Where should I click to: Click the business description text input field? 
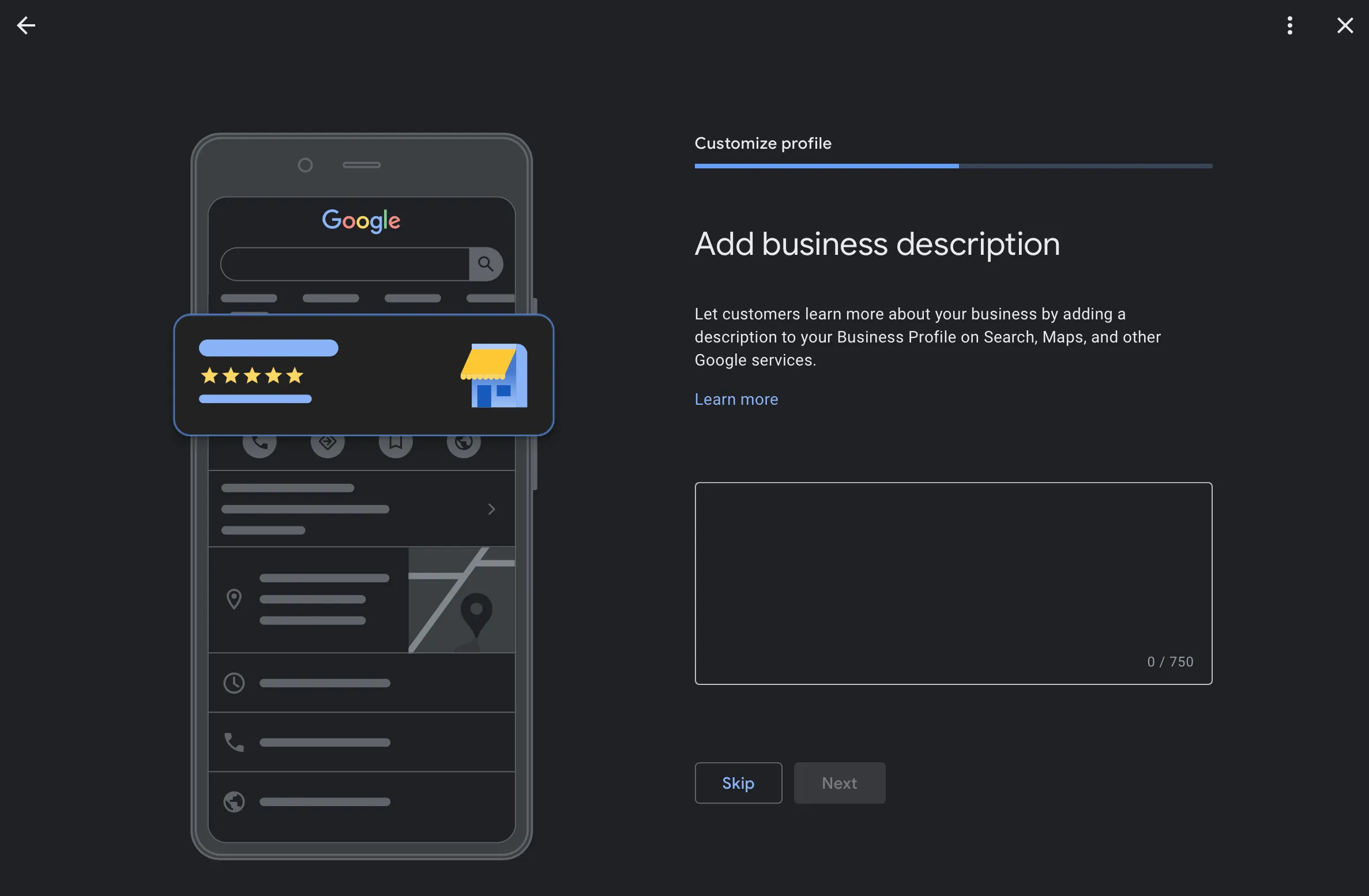coord(953,583)
